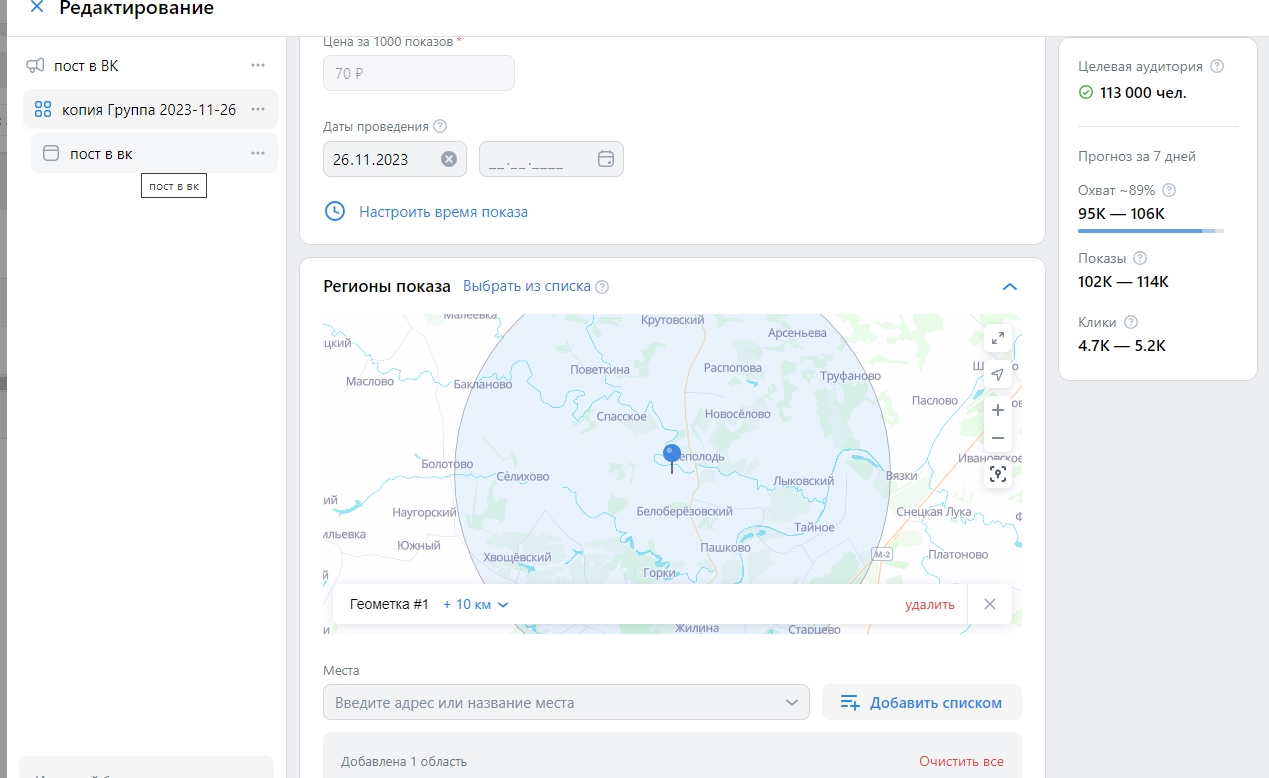The height and width of the screenshot is (778, 1269).
Task: Open options menu for ad пост в вк
Action: tap(258, 153)
